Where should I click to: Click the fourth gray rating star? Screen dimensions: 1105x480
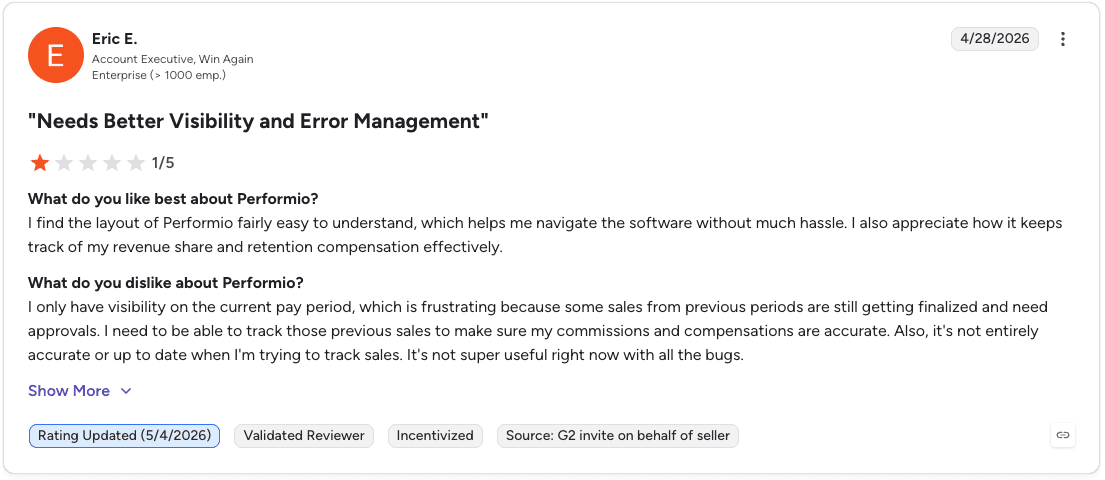point(112,164)
